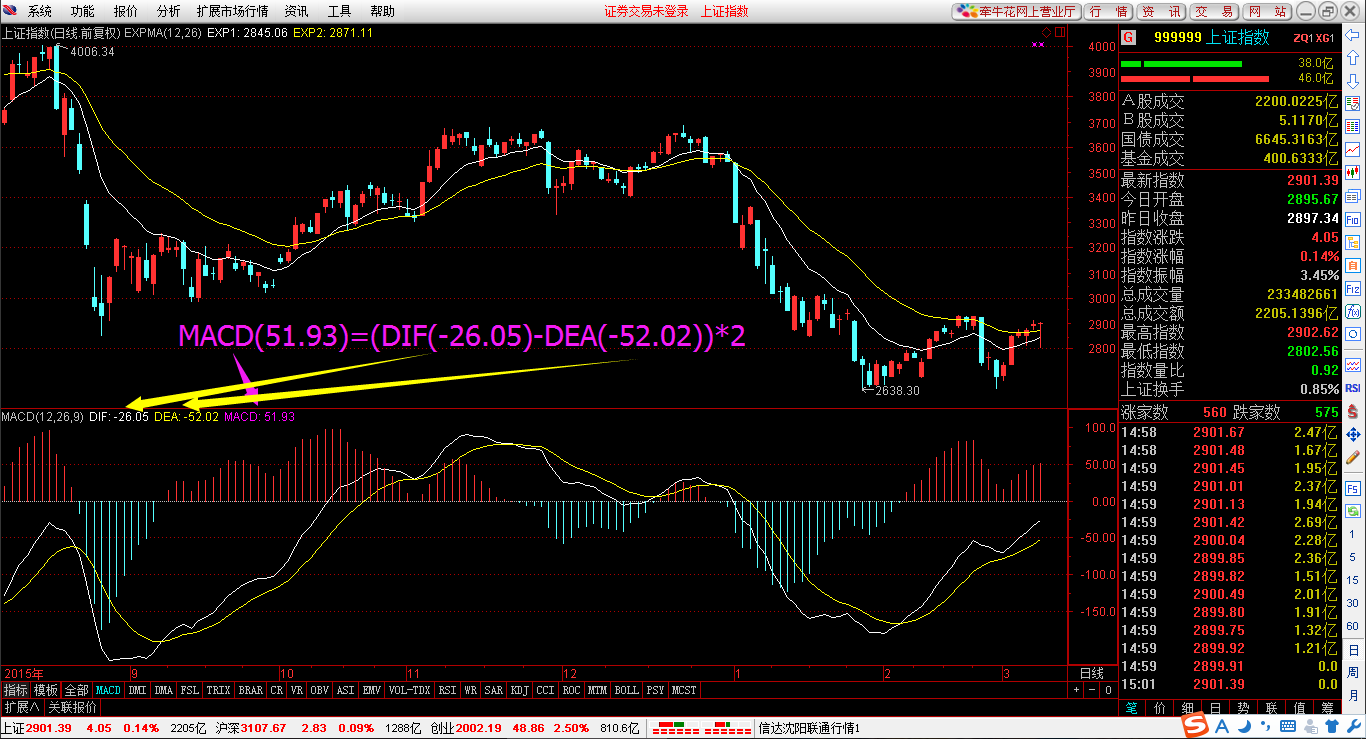1366x739 pixels.
Task: Switch indicator to KDJ
Action: 519,690
